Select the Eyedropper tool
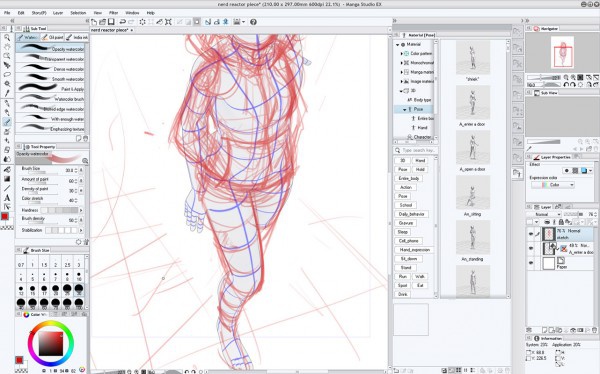The image size is (600, 374). point(7,93)
